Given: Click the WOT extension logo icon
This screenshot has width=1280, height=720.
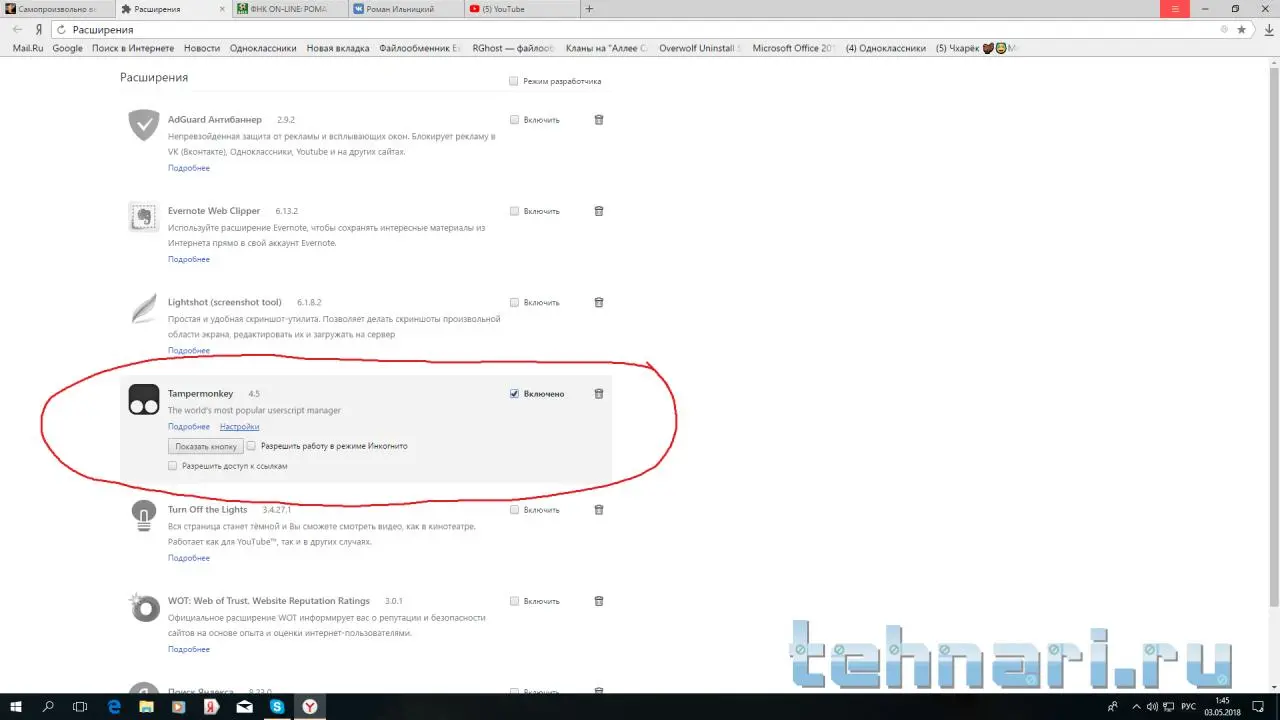Looking at the screenshot, I should coord(144,607).
